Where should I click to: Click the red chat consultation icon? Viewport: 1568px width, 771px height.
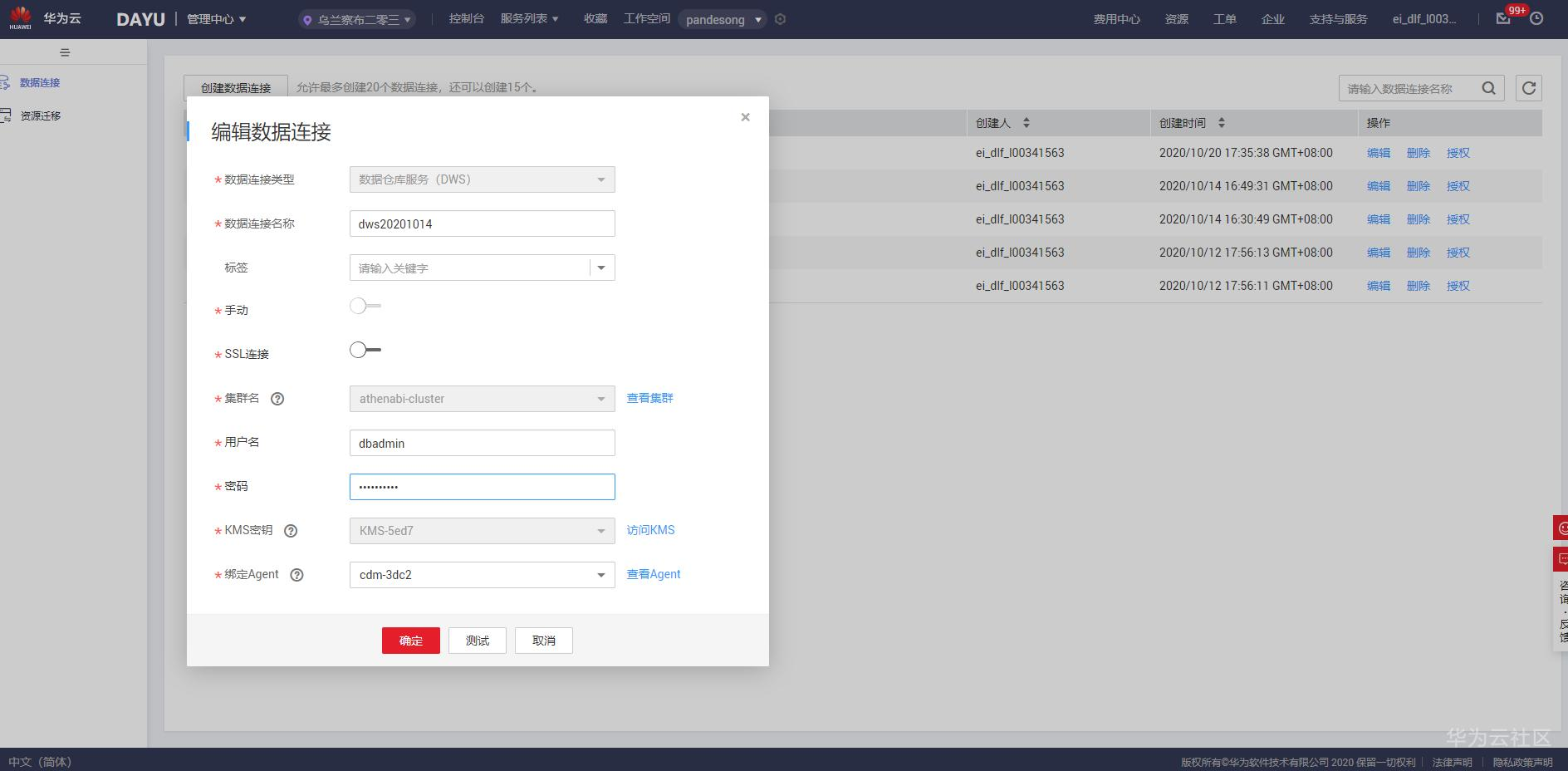click(x=1561, y=559)
